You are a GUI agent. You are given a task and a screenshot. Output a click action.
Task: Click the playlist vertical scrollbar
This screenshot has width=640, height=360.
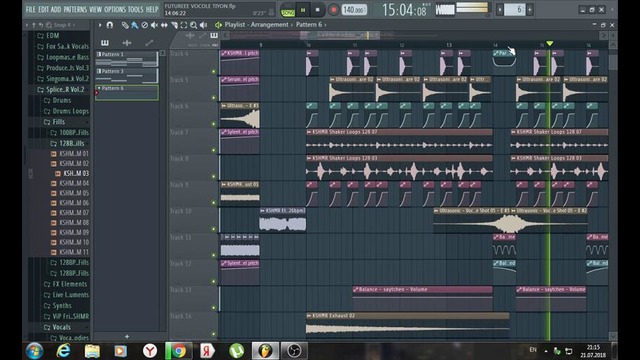pyautogui.click(x=613, y=62)
